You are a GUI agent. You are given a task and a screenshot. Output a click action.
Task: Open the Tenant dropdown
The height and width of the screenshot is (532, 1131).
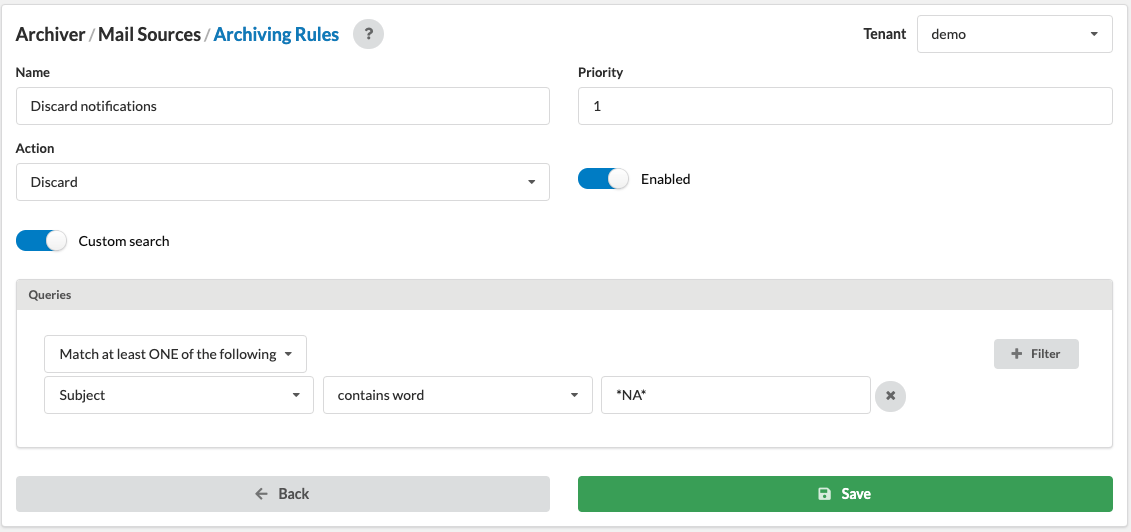click(1014, 34)
